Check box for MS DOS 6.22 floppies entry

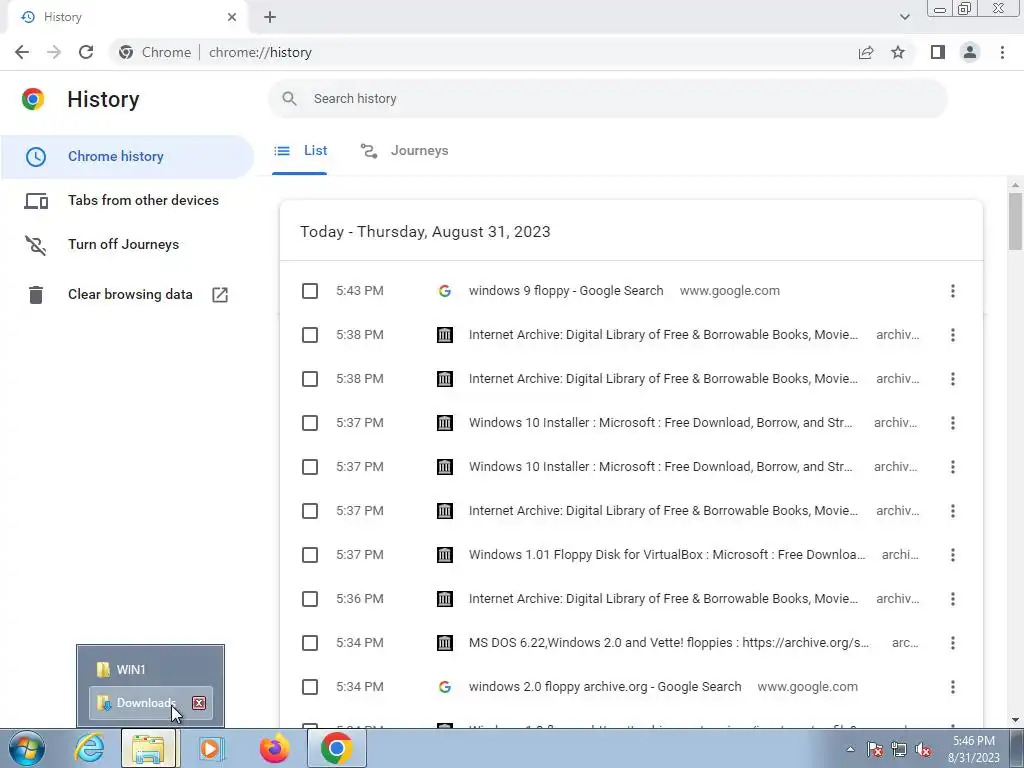310,643
